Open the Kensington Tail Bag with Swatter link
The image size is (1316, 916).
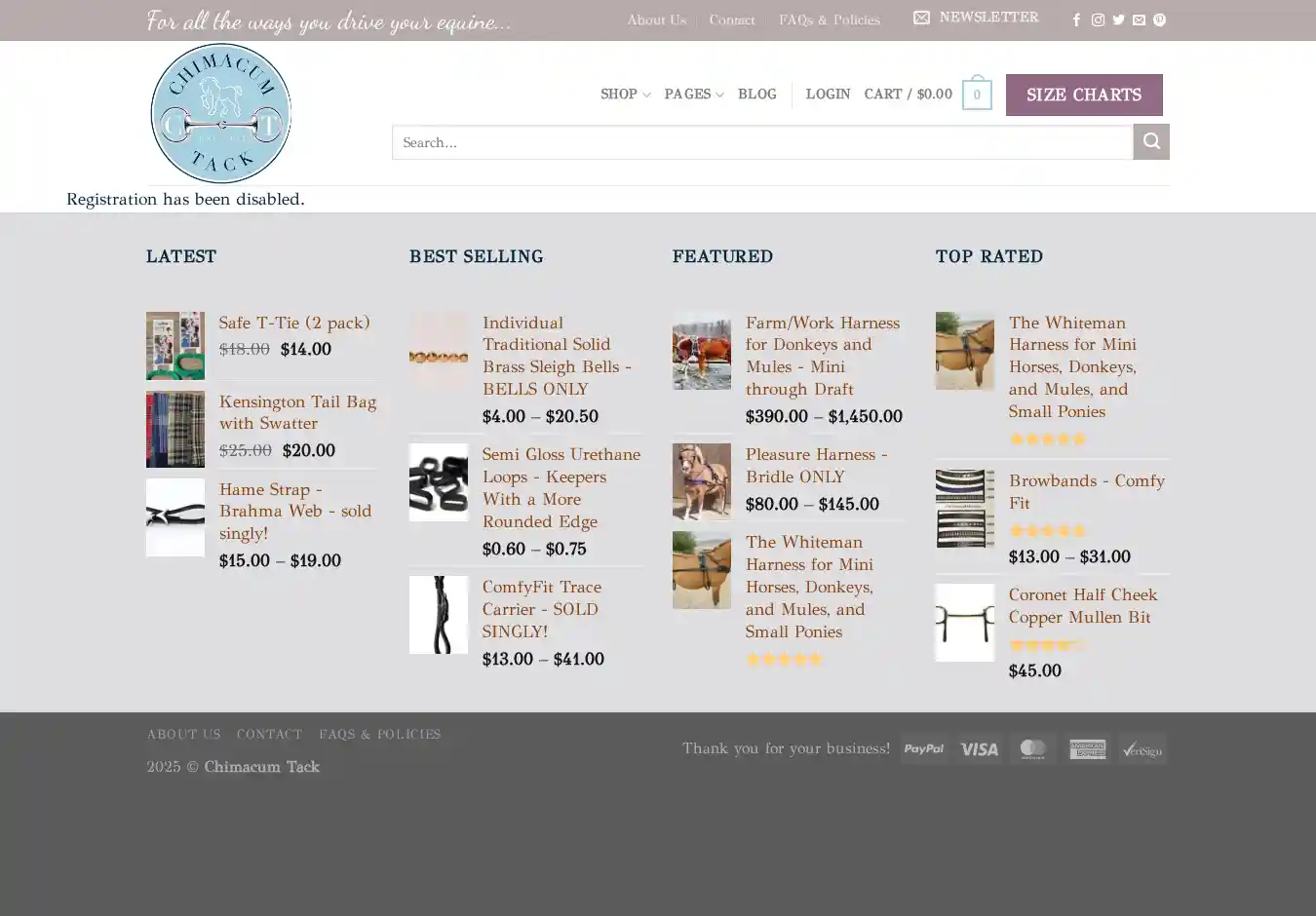click(x=297, y=412)
